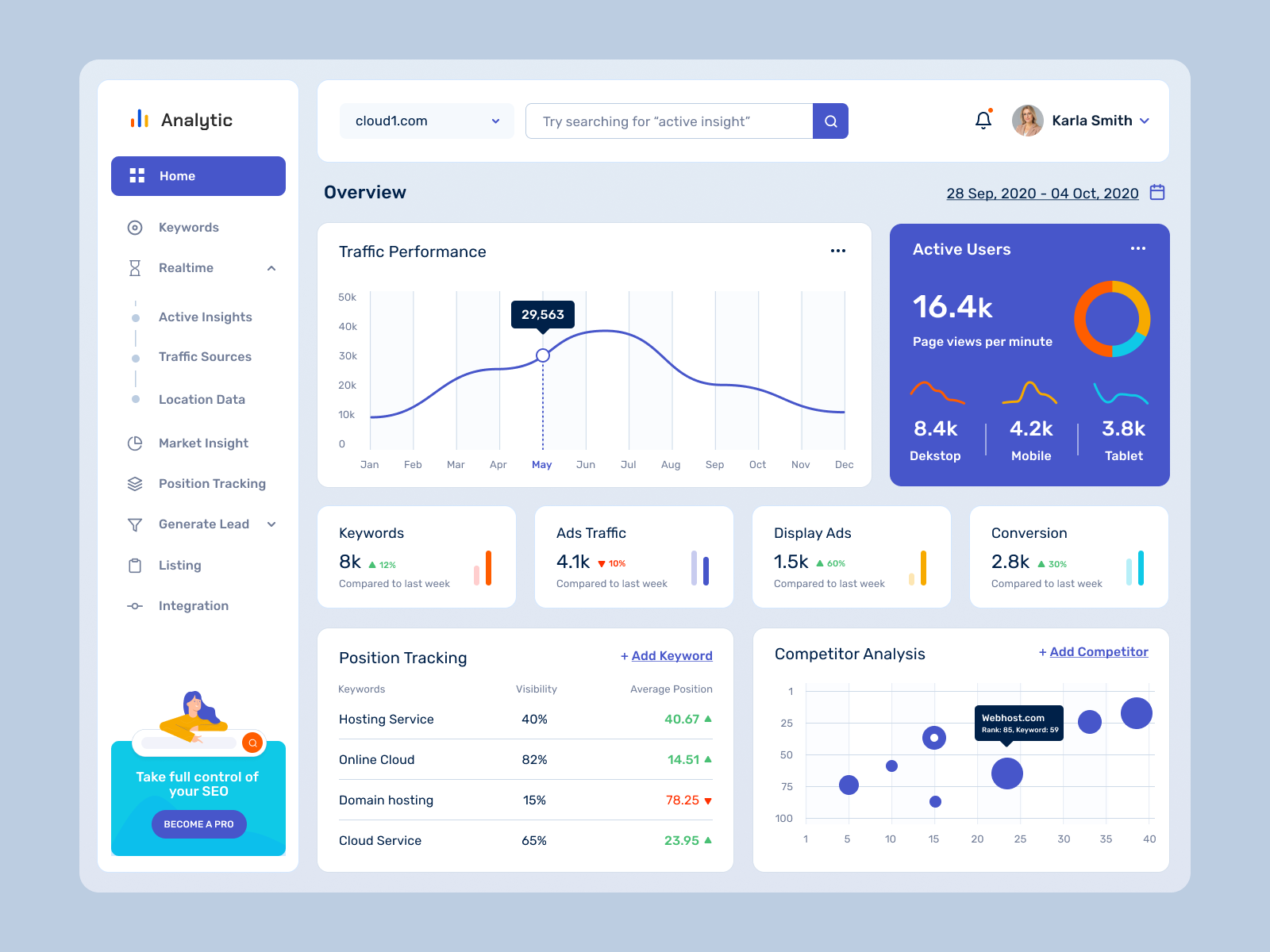Click the Desktop sparkline icon above 8.4k
This screenshot has width=1270, height=952.
937,392
